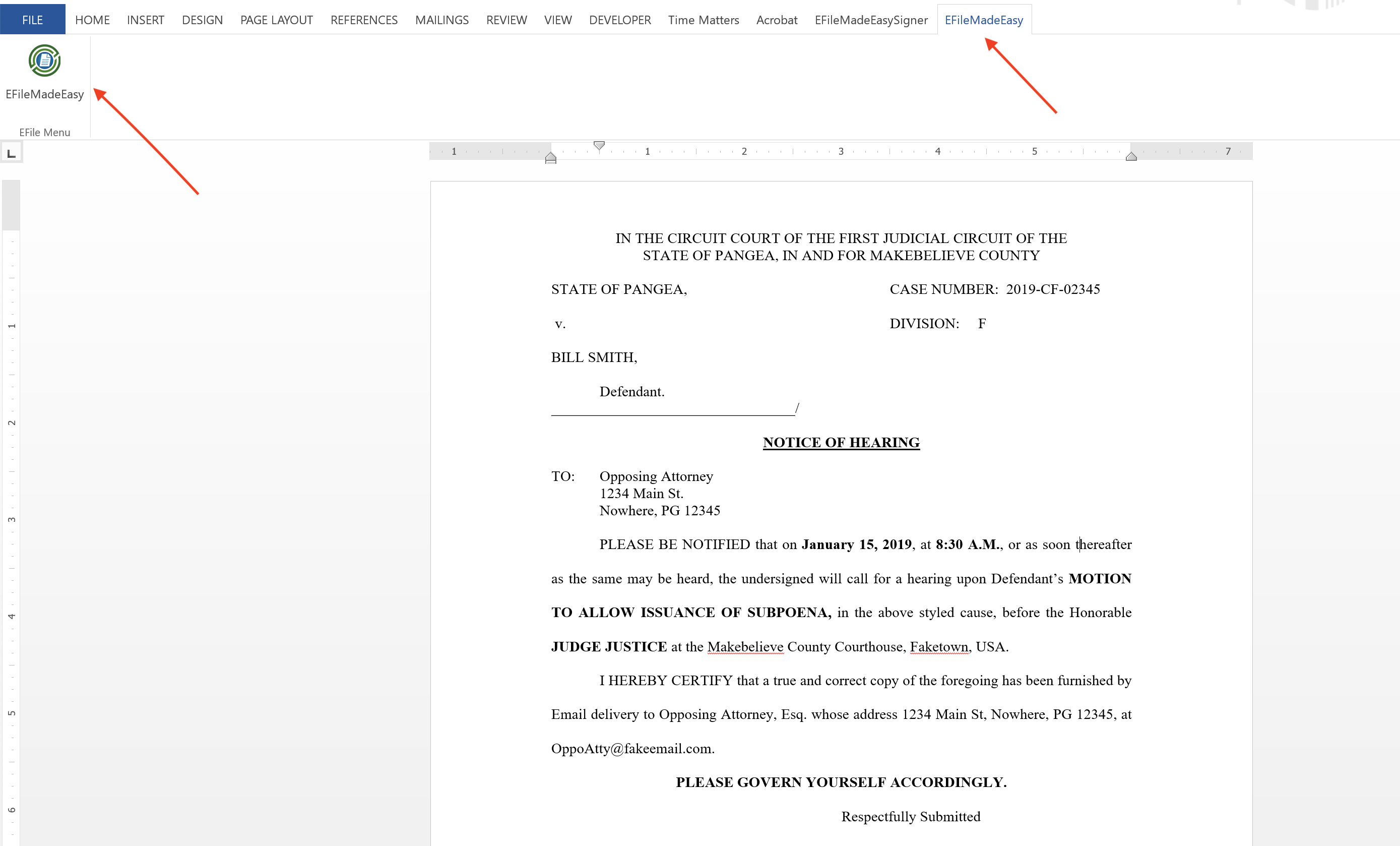
Task: Click the EFileMadeEasy ribbon icon
Action: click(x=44, y=61)
